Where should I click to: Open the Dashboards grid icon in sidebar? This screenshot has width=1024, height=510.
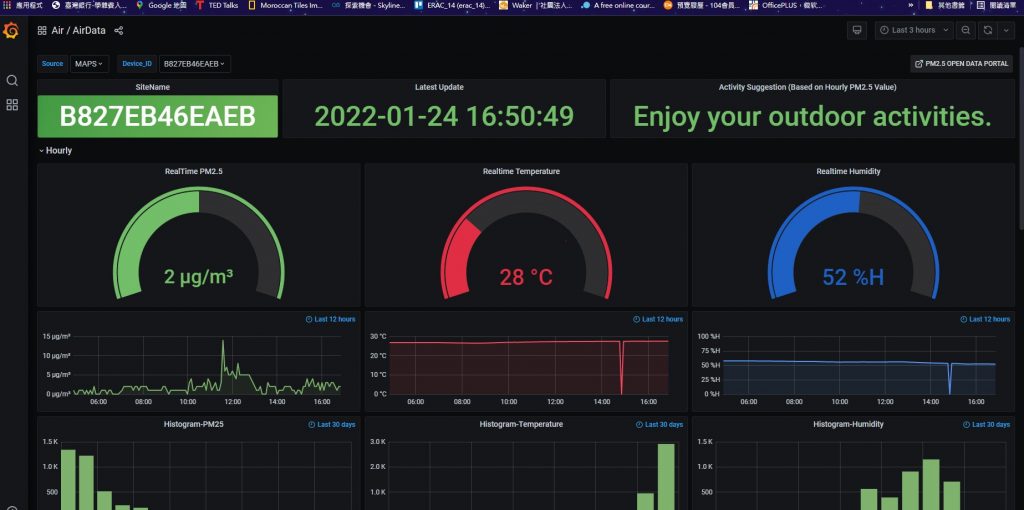click(12, 105)
